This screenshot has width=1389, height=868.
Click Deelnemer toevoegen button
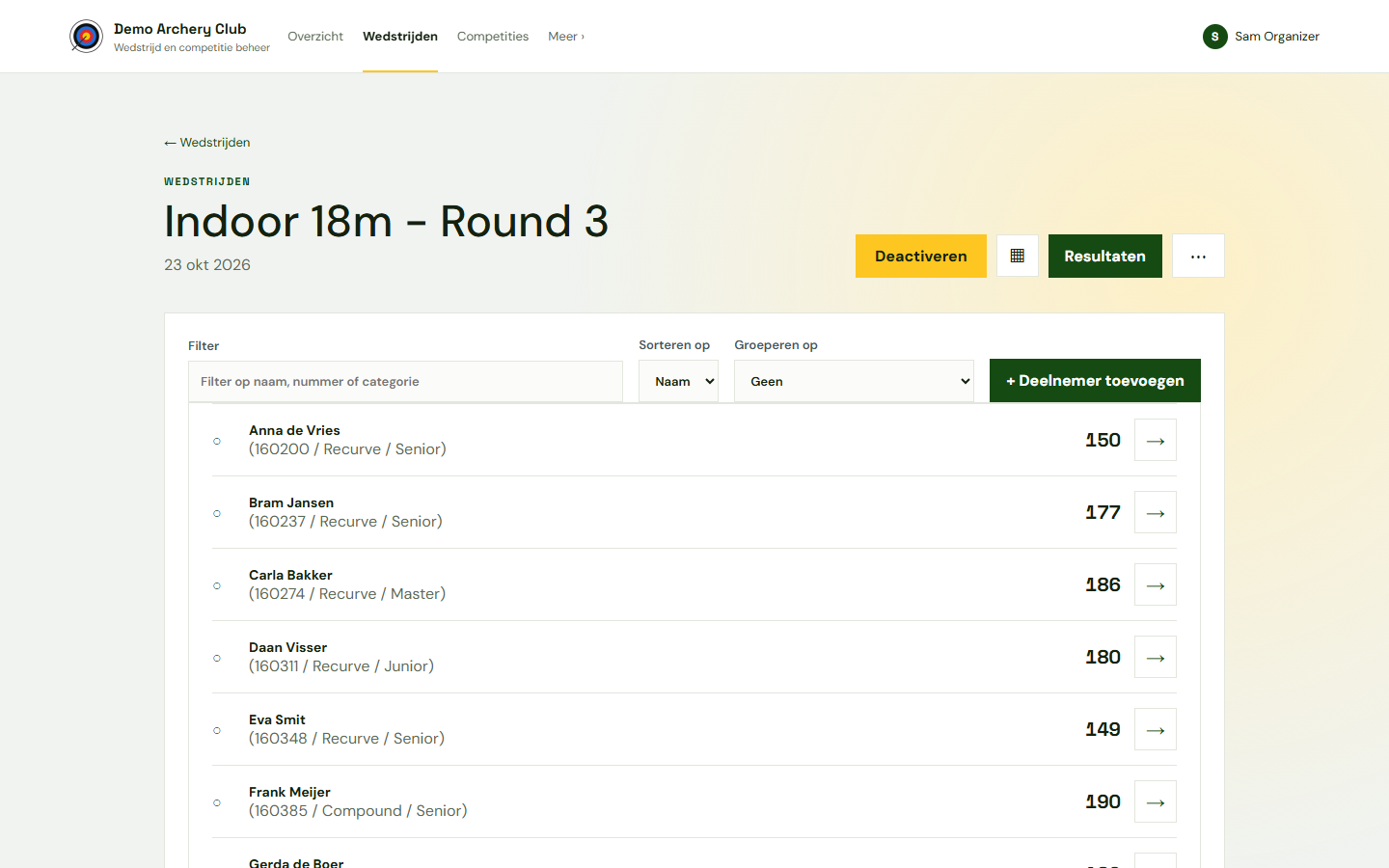(1095, 381)
